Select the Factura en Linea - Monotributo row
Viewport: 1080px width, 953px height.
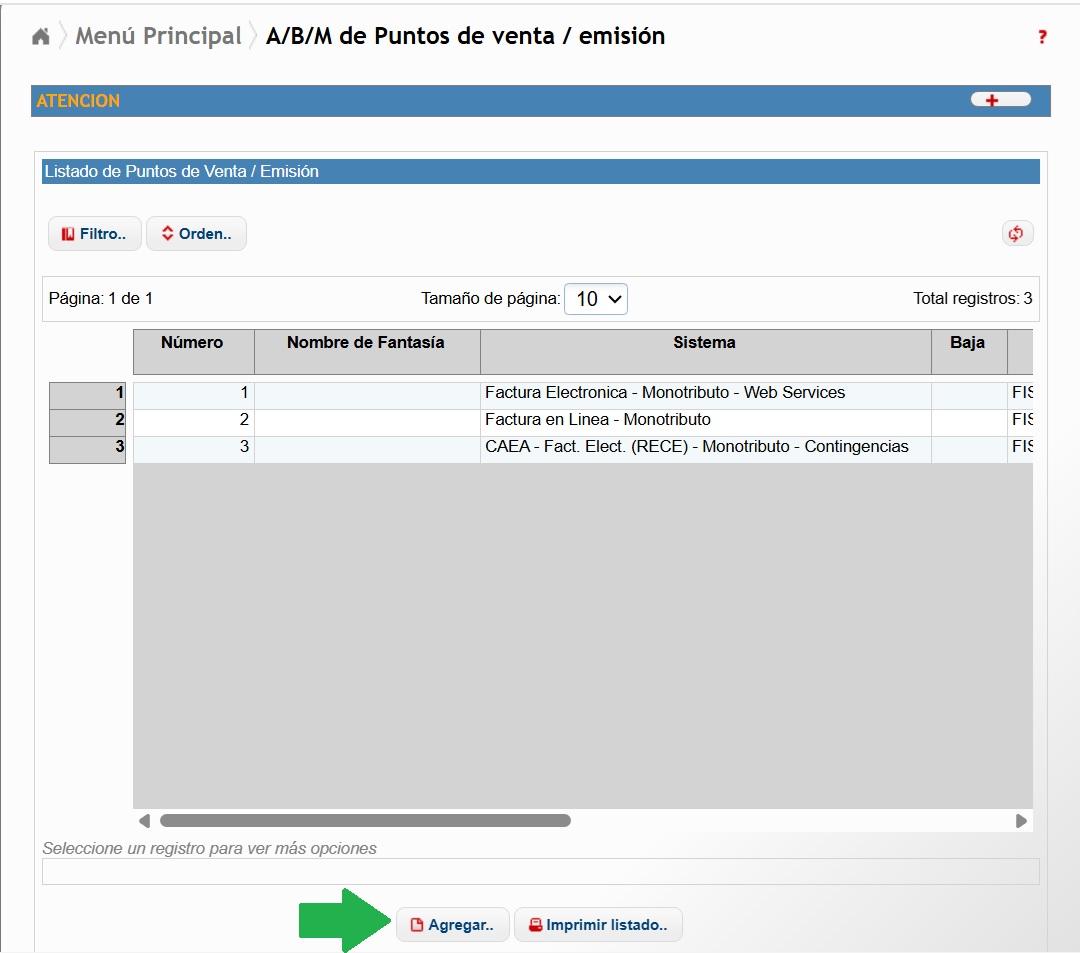(x=598, y=420)
